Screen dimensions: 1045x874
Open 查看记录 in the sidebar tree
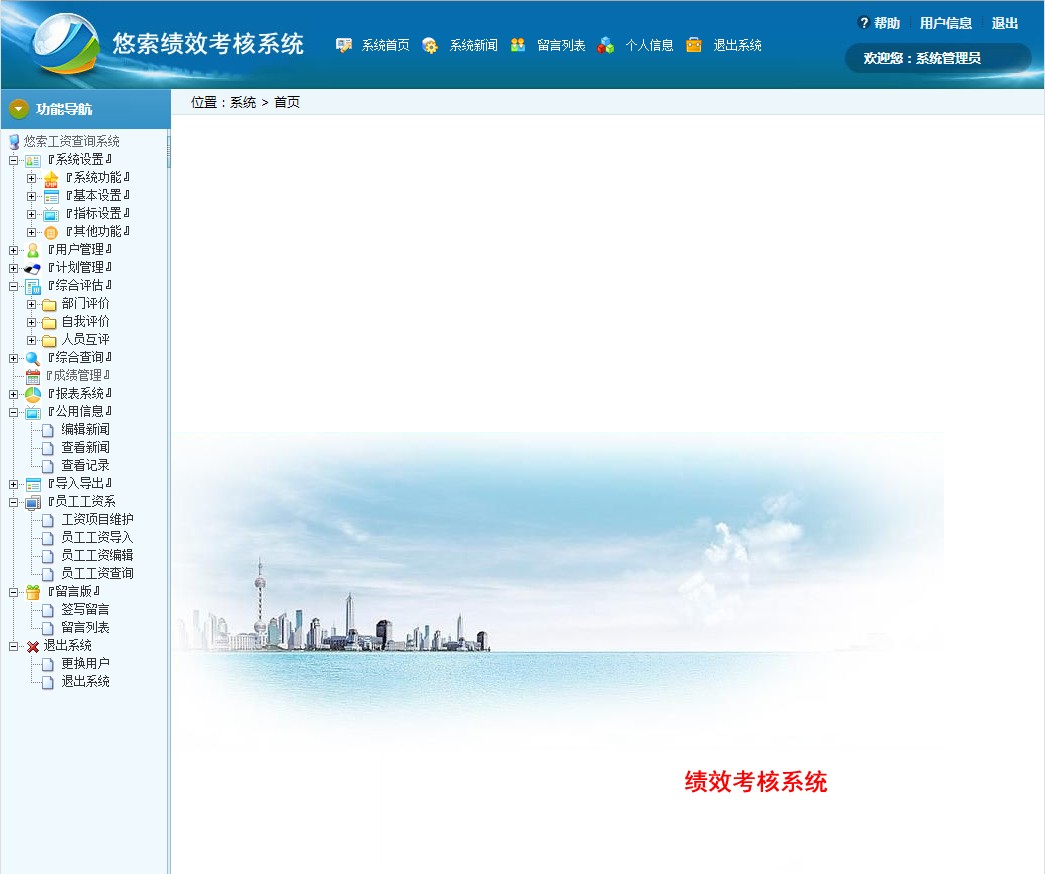tap(85, 465)
